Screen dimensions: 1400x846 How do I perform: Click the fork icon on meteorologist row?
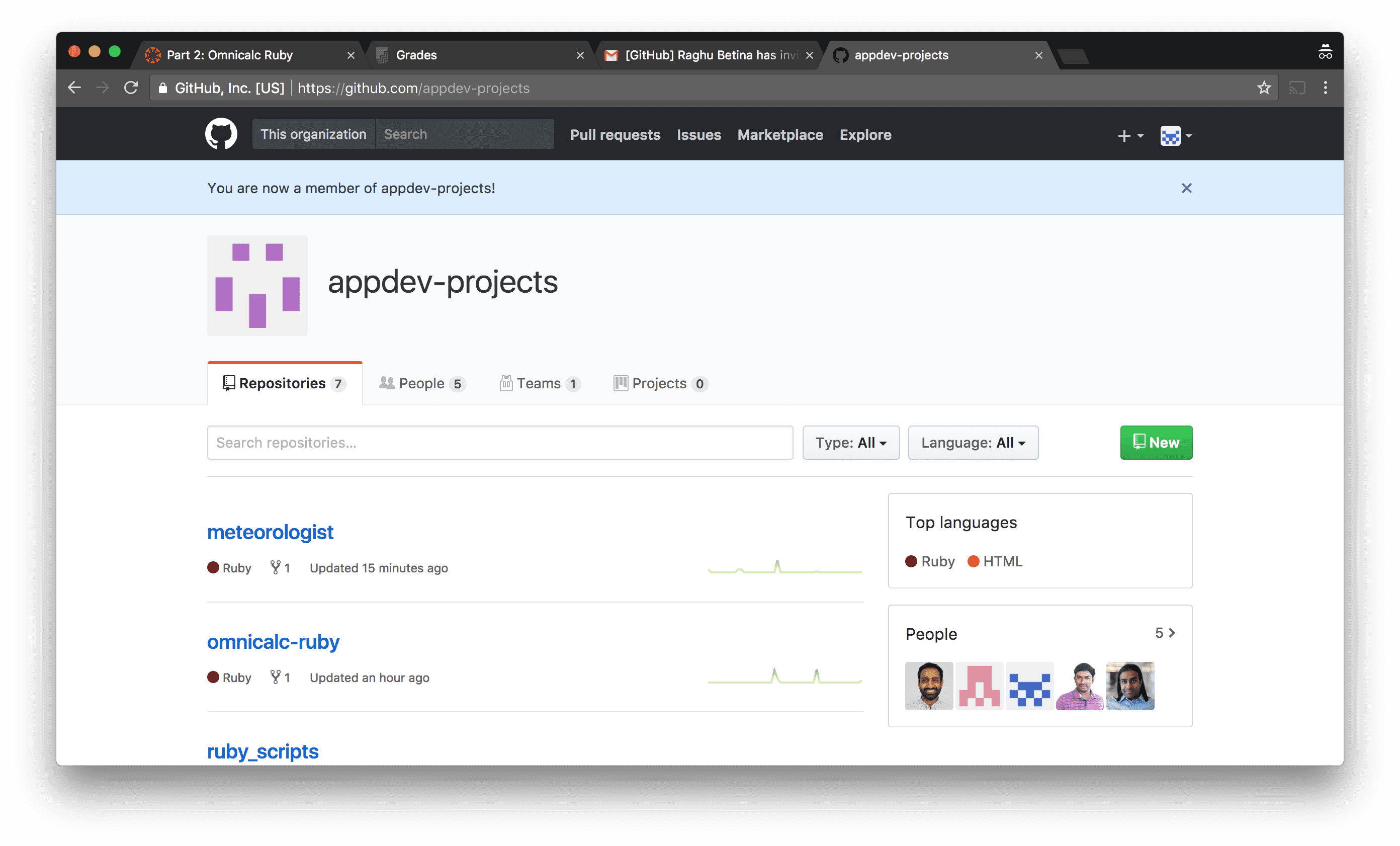[275, 567]
